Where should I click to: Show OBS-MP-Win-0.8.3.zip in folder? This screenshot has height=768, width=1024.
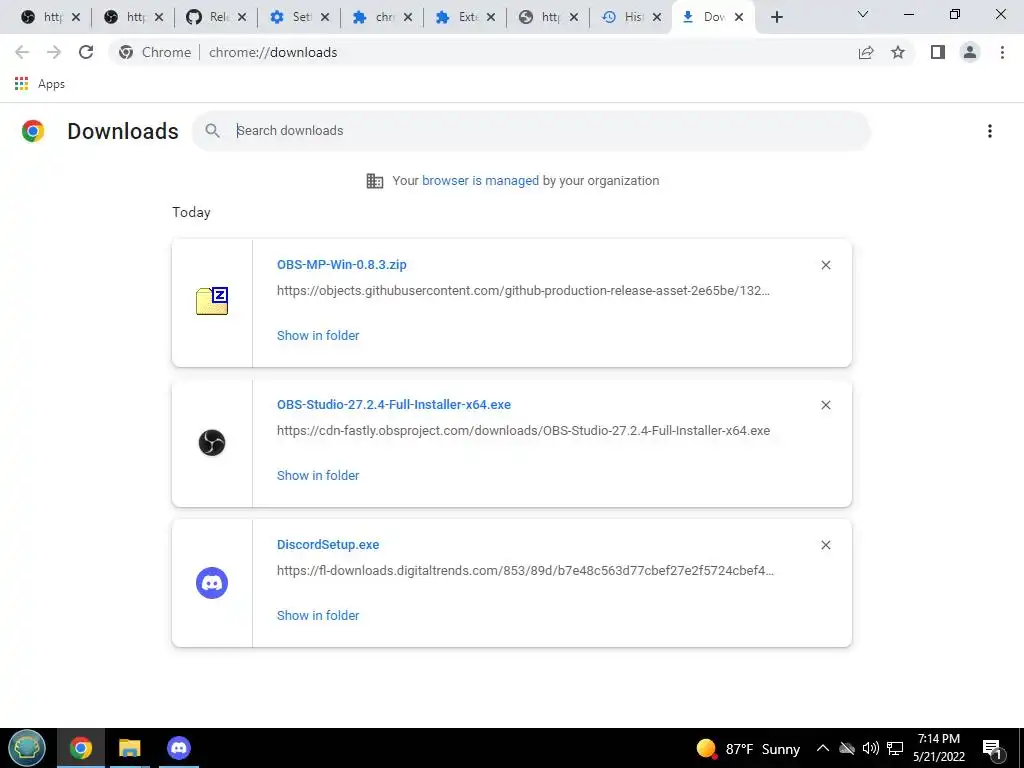(318, 336)
